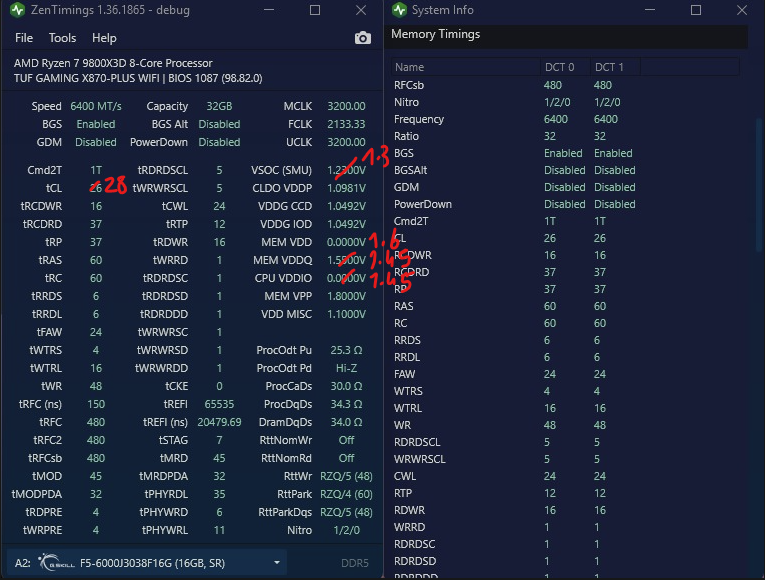Image resolution: width=765 pixels, height=580 pixels.
Task: Click the tRCDWR label
Action: point(41,206)
